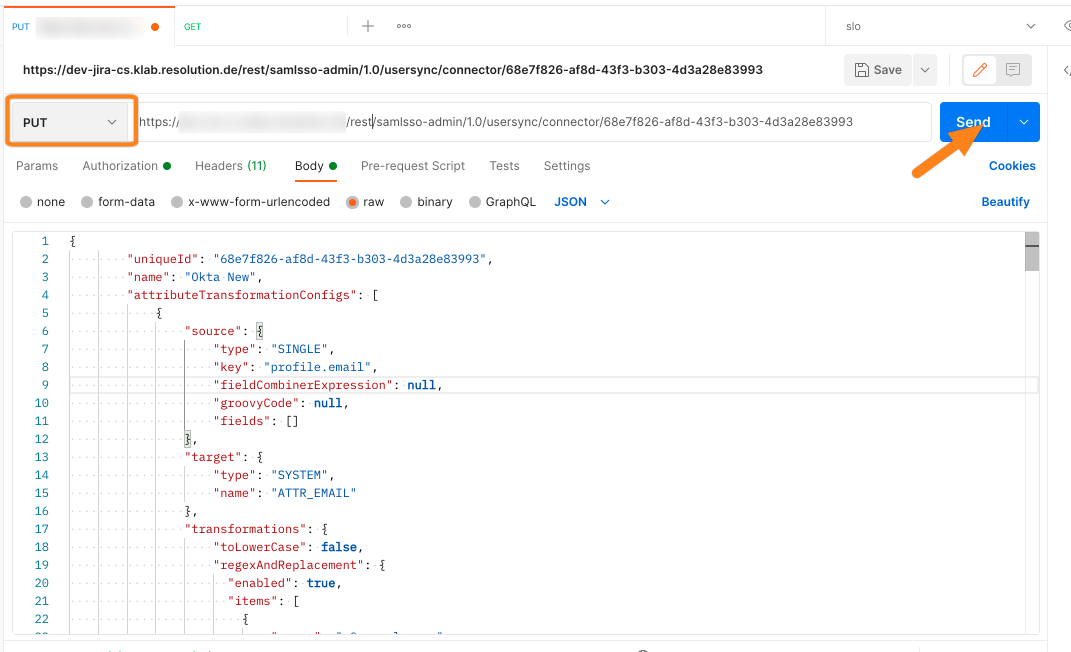Choose the binary body format
1071x652 pixels.
426,201
